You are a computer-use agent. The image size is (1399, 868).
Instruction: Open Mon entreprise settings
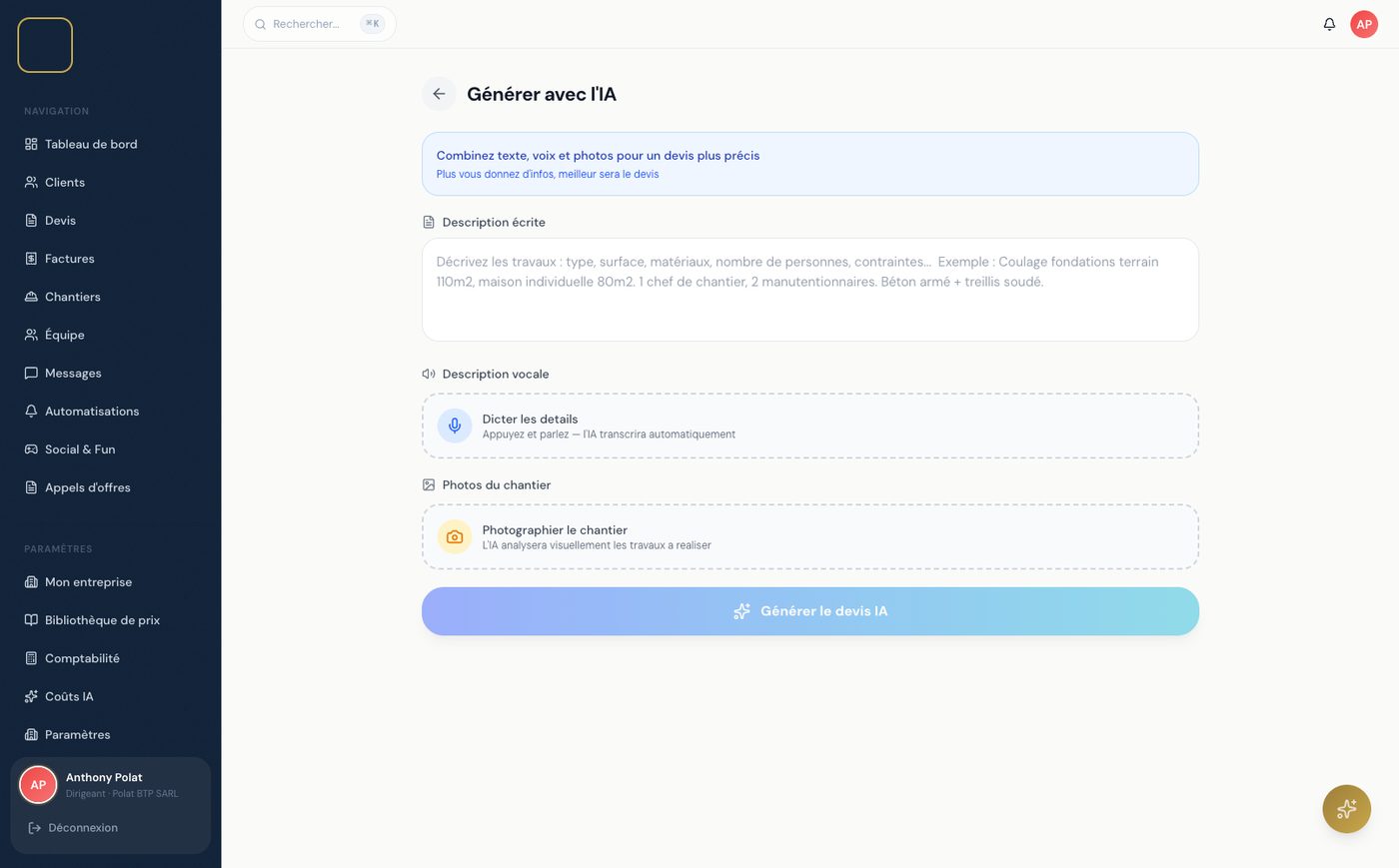click(110, 582)
